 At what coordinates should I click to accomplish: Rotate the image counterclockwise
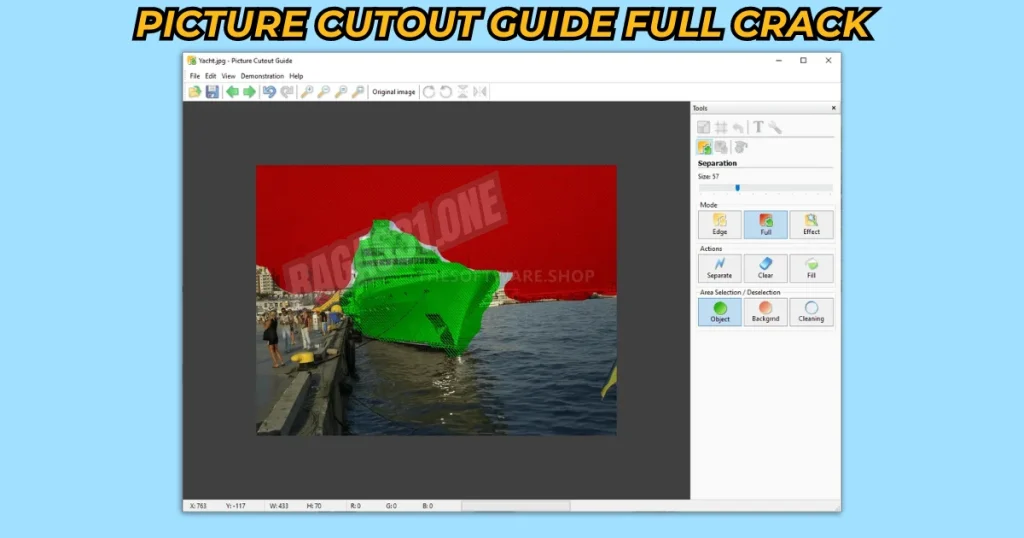coord(446,92)
